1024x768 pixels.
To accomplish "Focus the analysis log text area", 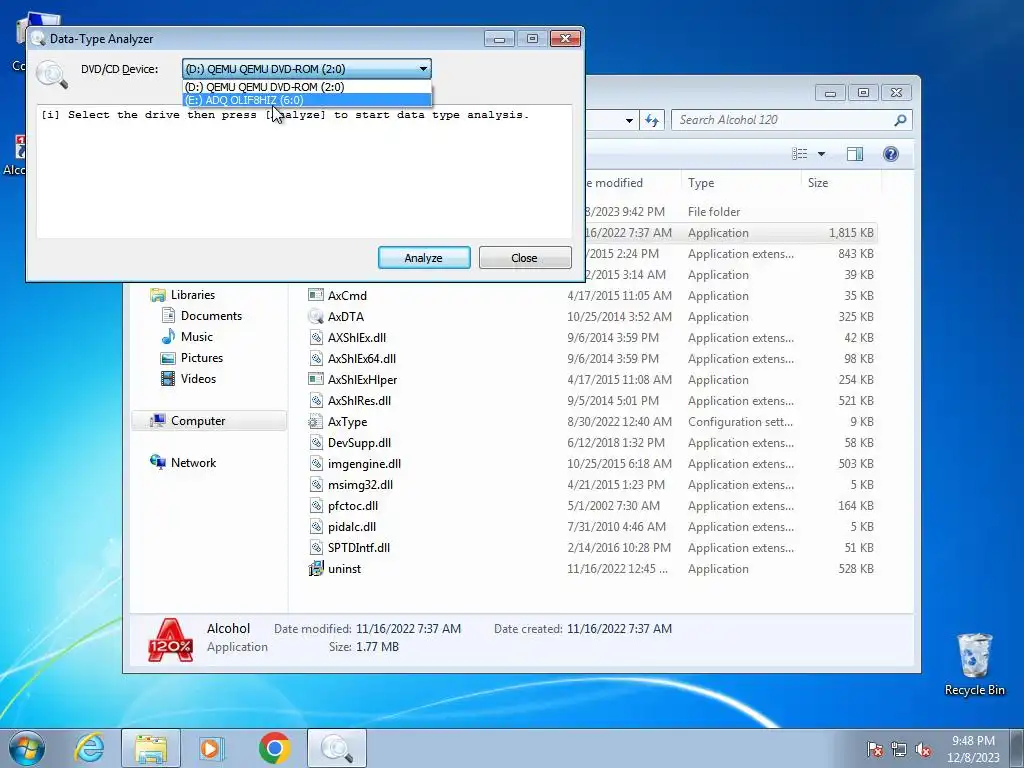I will pos(304,171).
